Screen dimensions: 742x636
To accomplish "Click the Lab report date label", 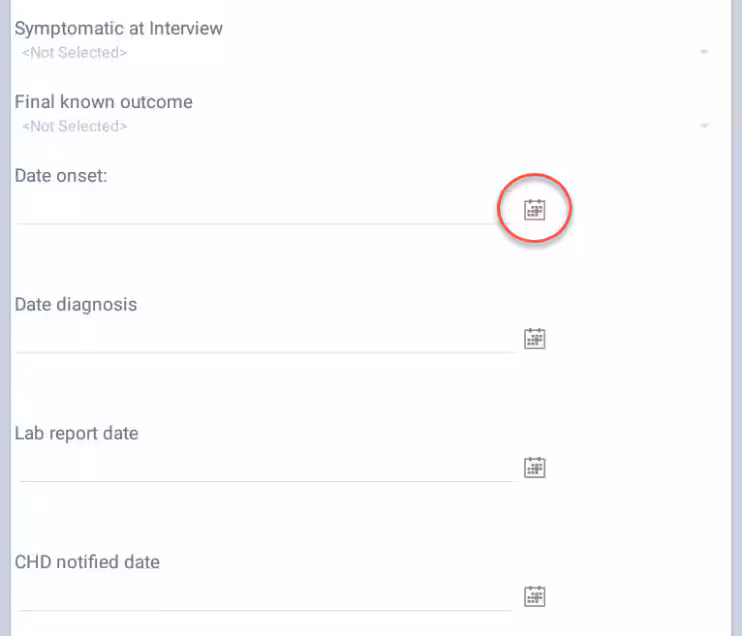I will (77, 433).
